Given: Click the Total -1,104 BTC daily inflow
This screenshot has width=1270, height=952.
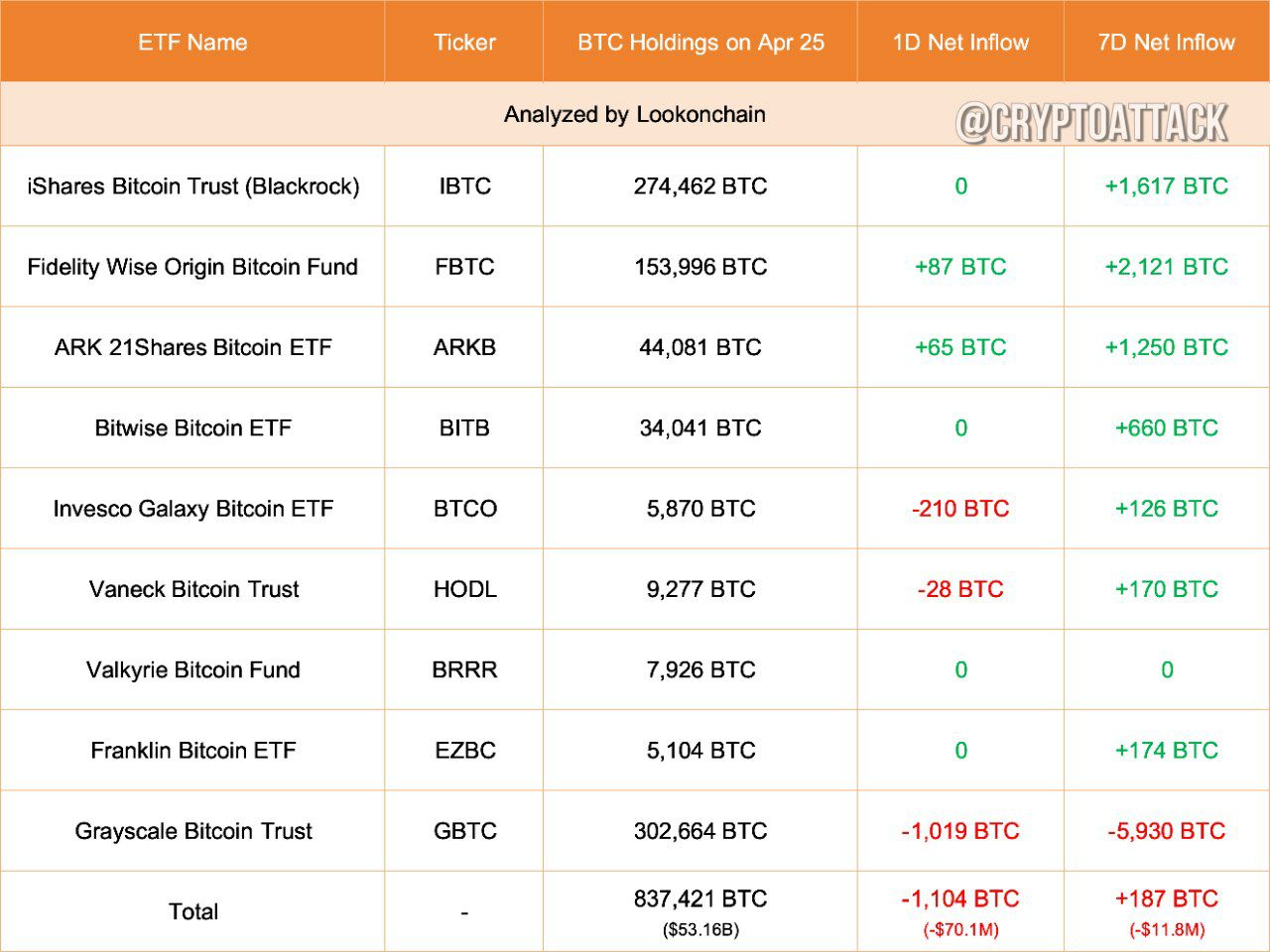Looking at the screenshot, I should 960,899.
